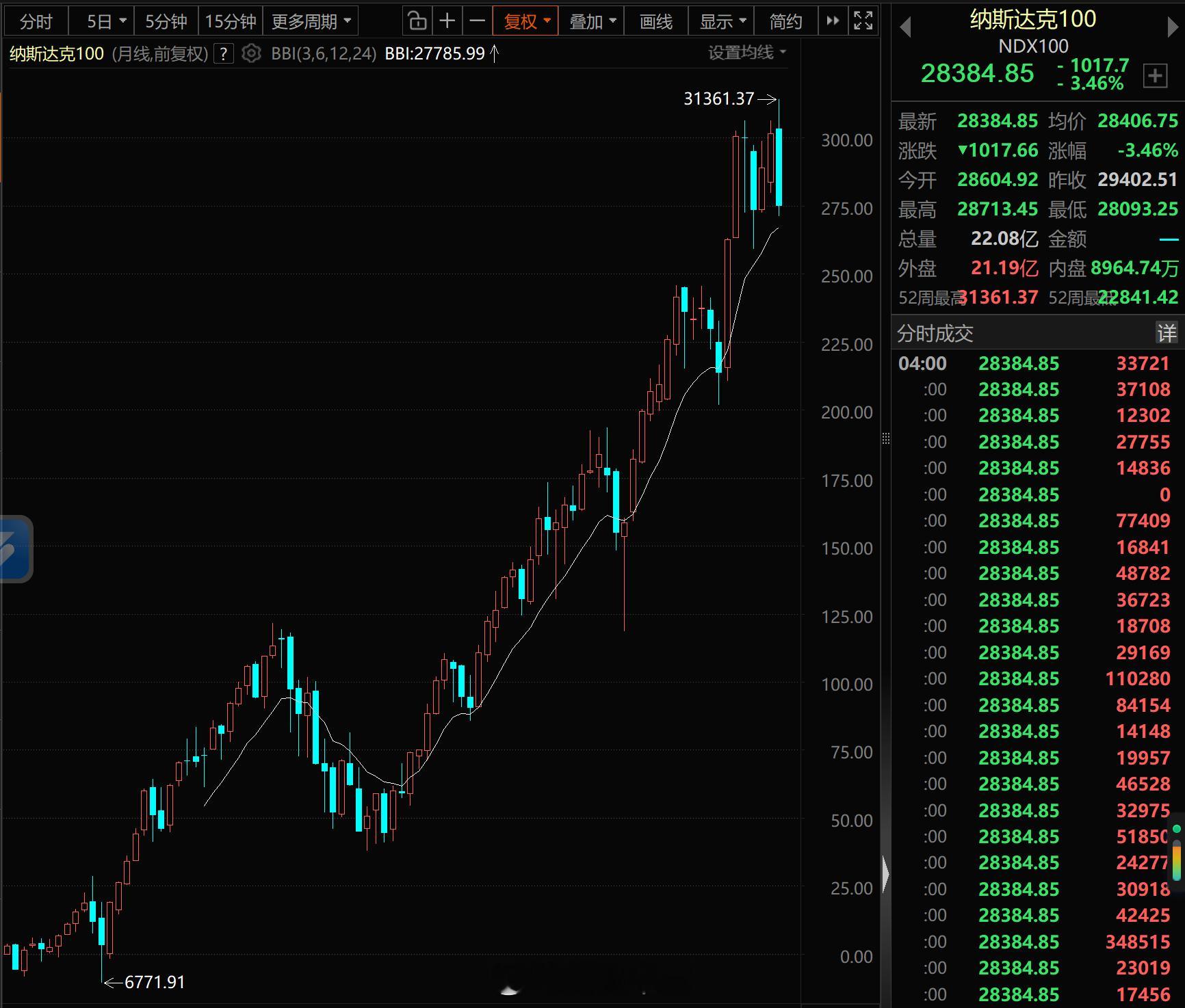Image resolution: width=1185 pixels, height=1008 pixels.
Task: Click BBI:27785.99 value readout
Action: coord(434,53)
